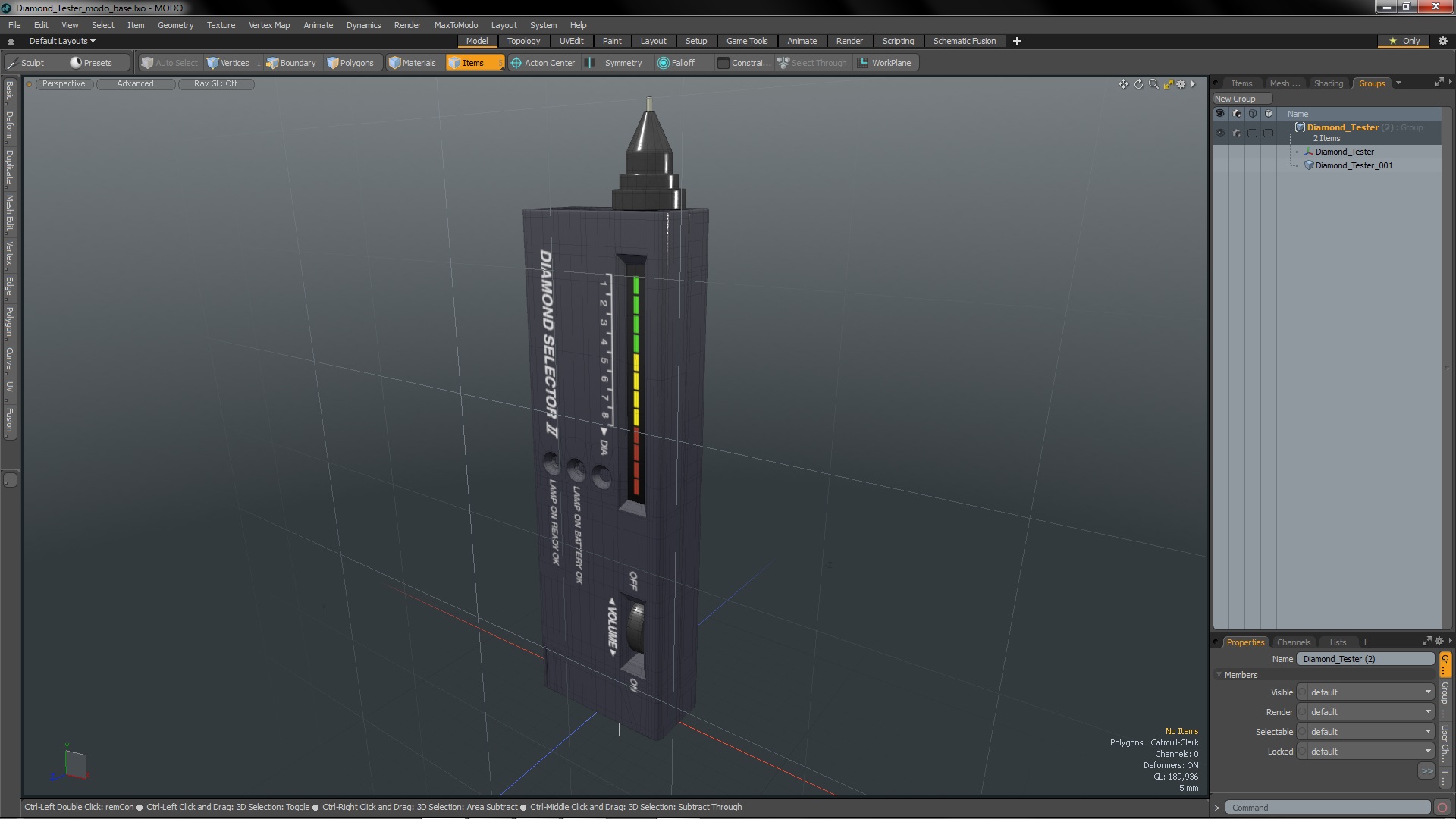Click the Name input field
Image resolution: width=1456 pixels, height=819 pixels.
[x=1365, y=659]
